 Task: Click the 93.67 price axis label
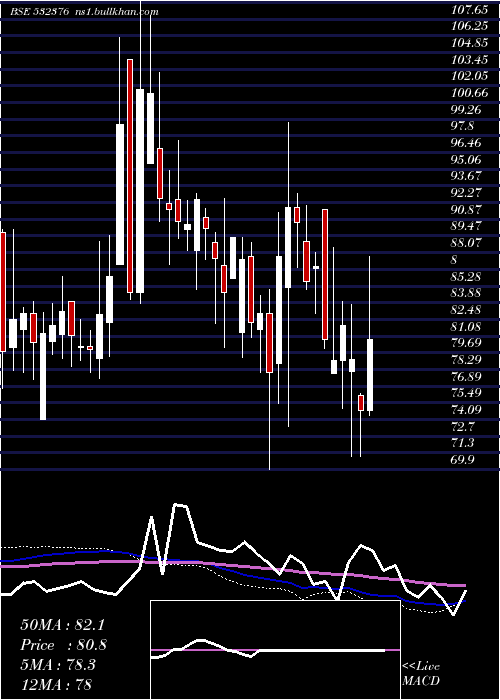(466, 176)
